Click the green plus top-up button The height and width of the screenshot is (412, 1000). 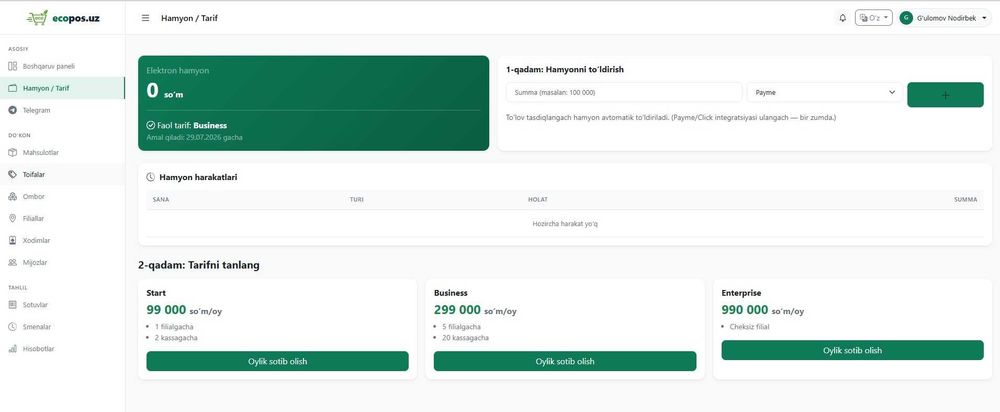click(x=945, y=94)
